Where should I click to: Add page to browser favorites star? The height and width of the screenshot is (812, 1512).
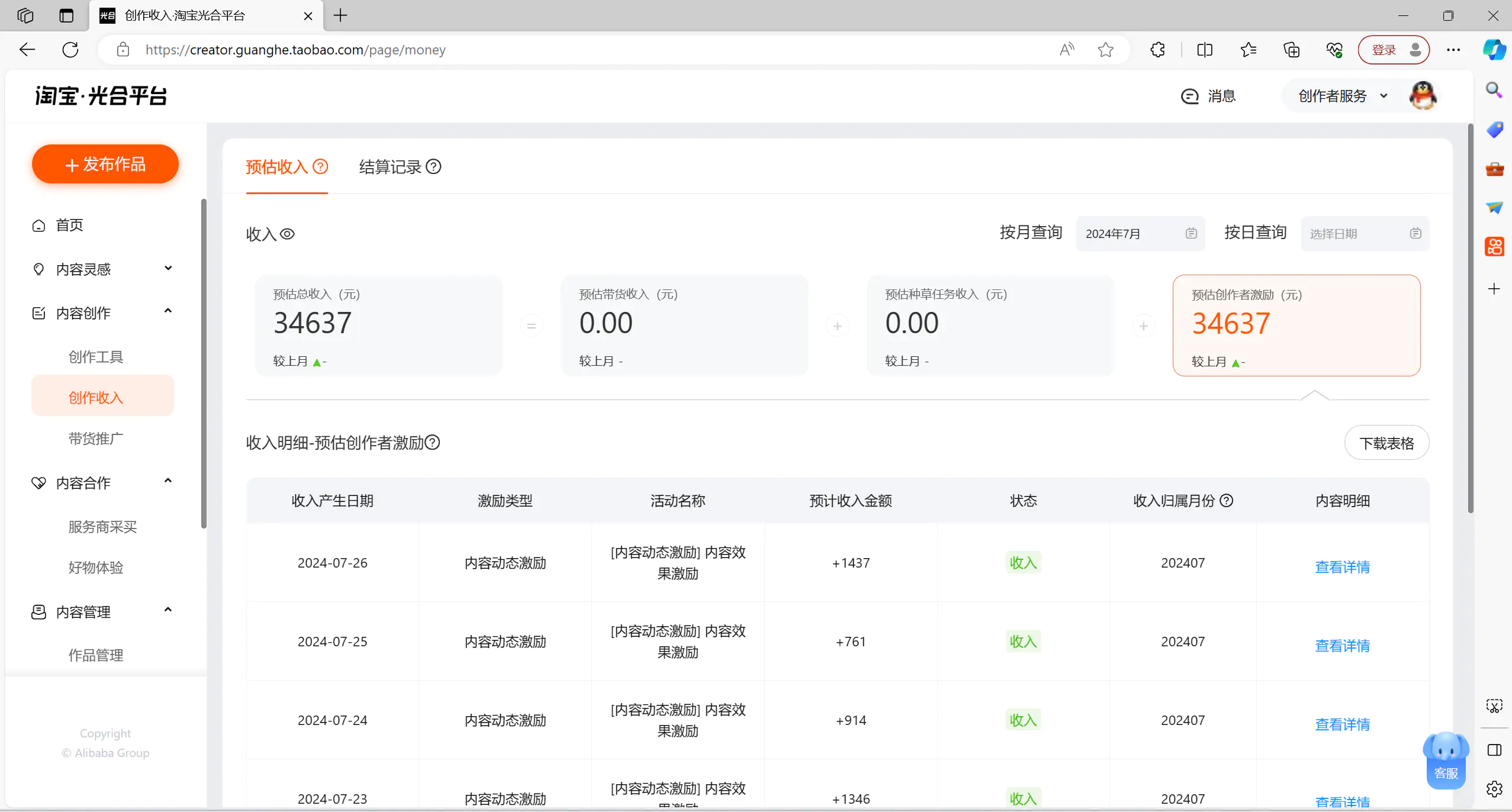[1105, 50]
